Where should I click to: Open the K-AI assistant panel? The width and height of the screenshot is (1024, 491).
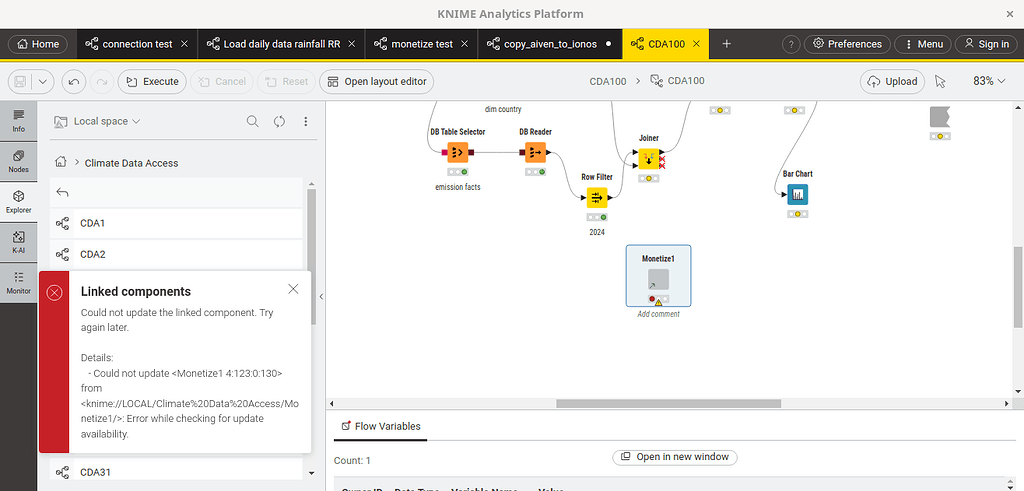(18, 242)
